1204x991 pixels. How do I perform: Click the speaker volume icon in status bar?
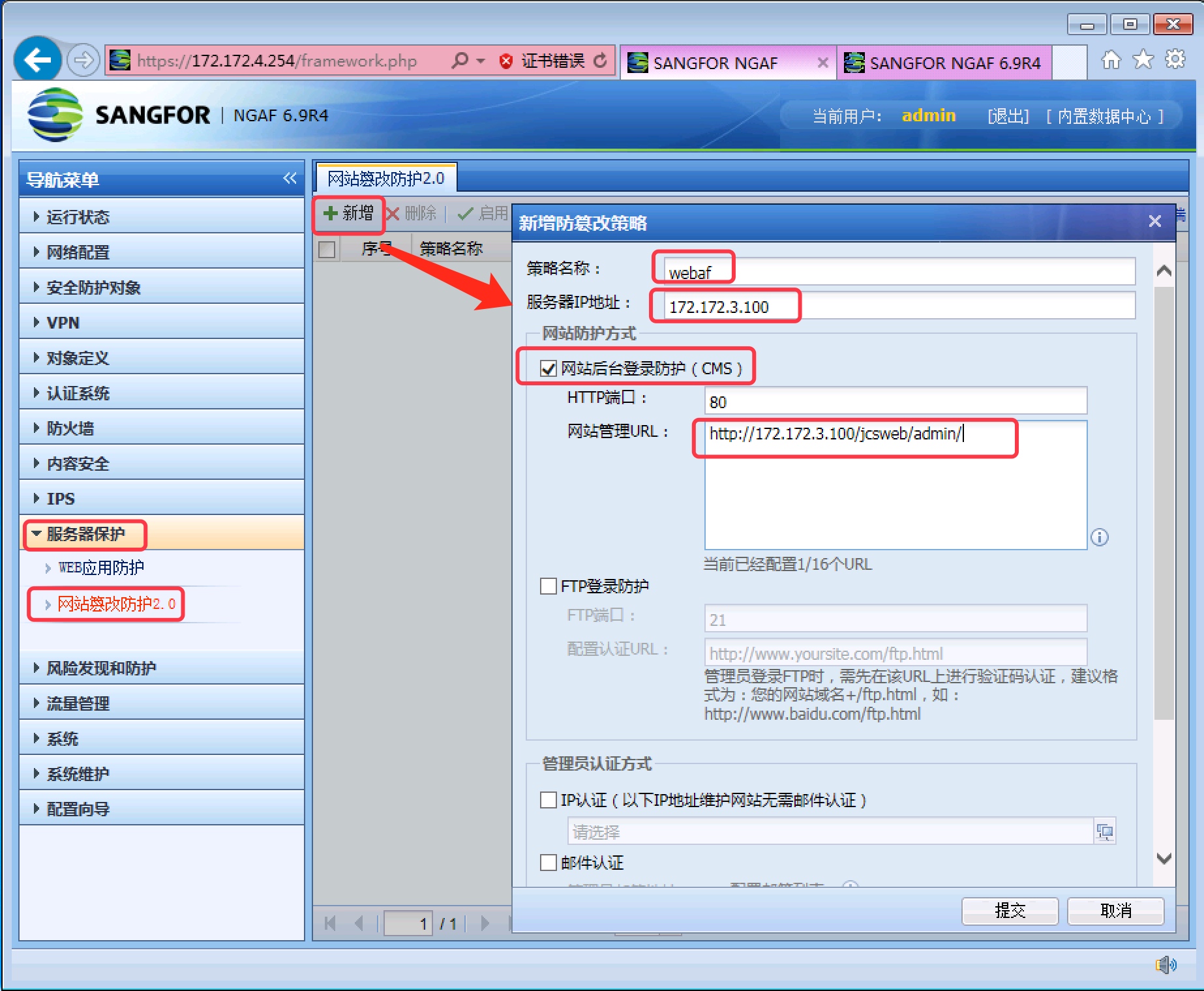click(1166, 964)
